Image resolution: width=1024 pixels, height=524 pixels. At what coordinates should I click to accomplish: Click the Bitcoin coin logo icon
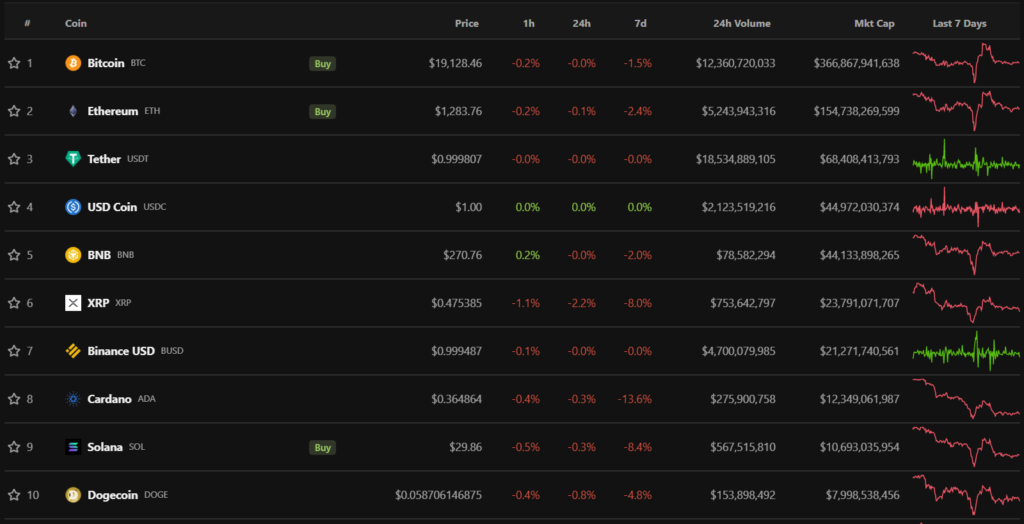(x=73, y=63)
